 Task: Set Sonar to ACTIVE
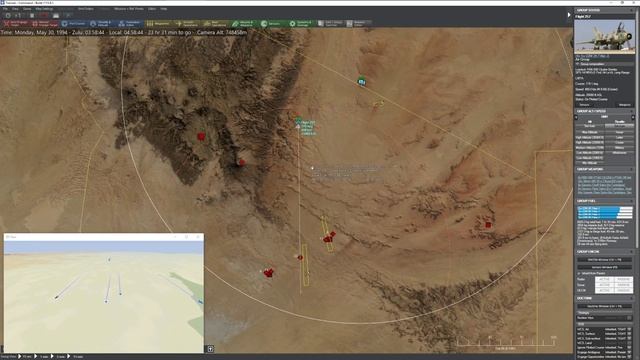604,285
